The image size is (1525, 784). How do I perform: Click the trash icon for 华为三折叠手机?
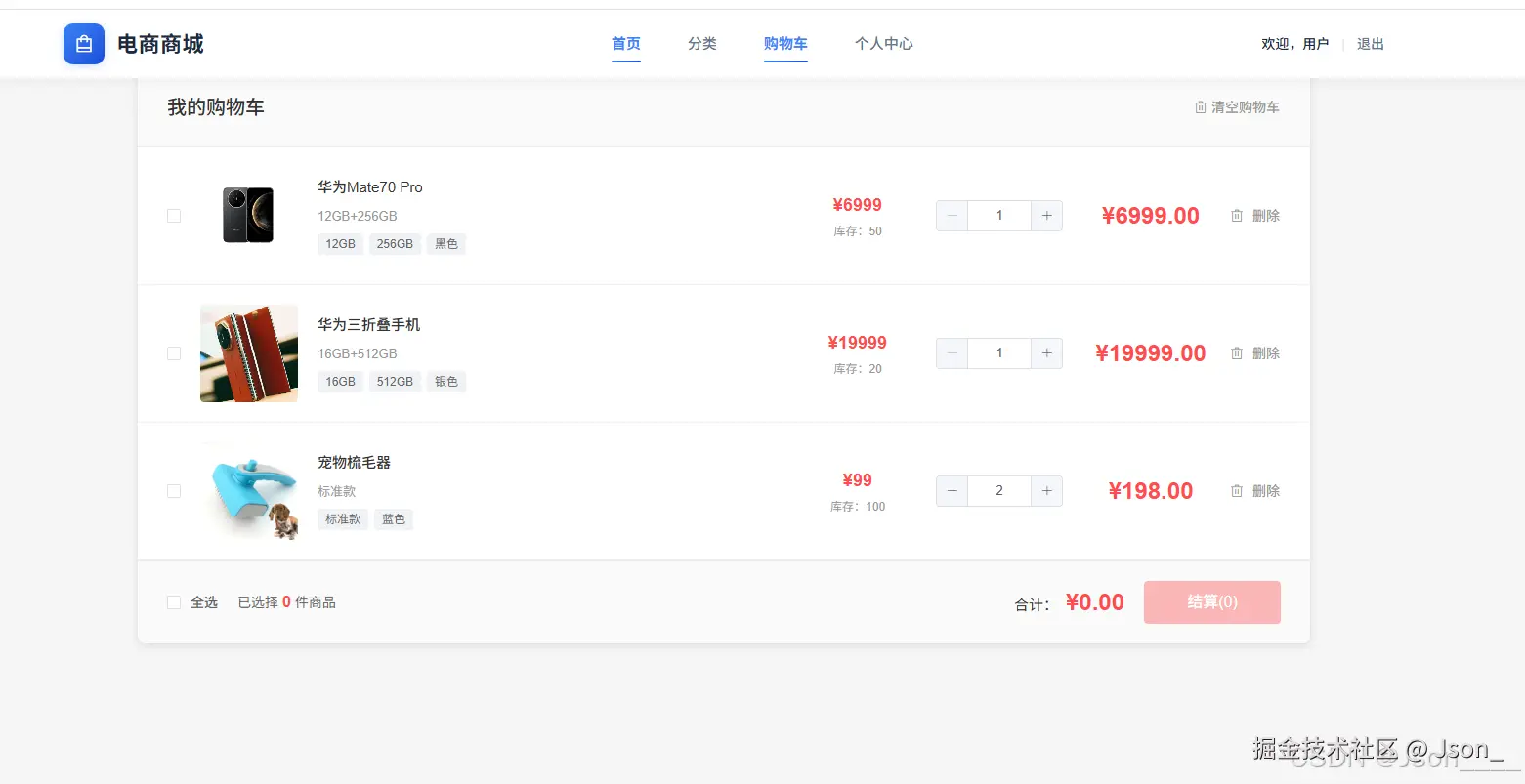pyautogui.click(x=1237, y=353)
